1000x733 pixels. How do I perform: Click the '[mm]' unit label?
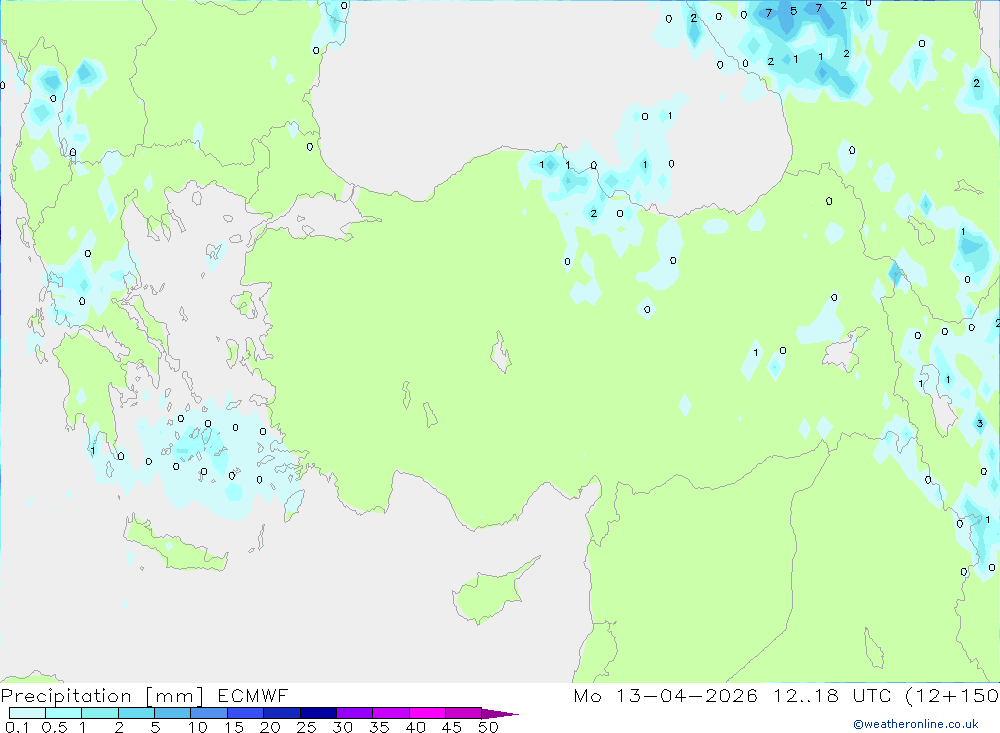point(175,696)
